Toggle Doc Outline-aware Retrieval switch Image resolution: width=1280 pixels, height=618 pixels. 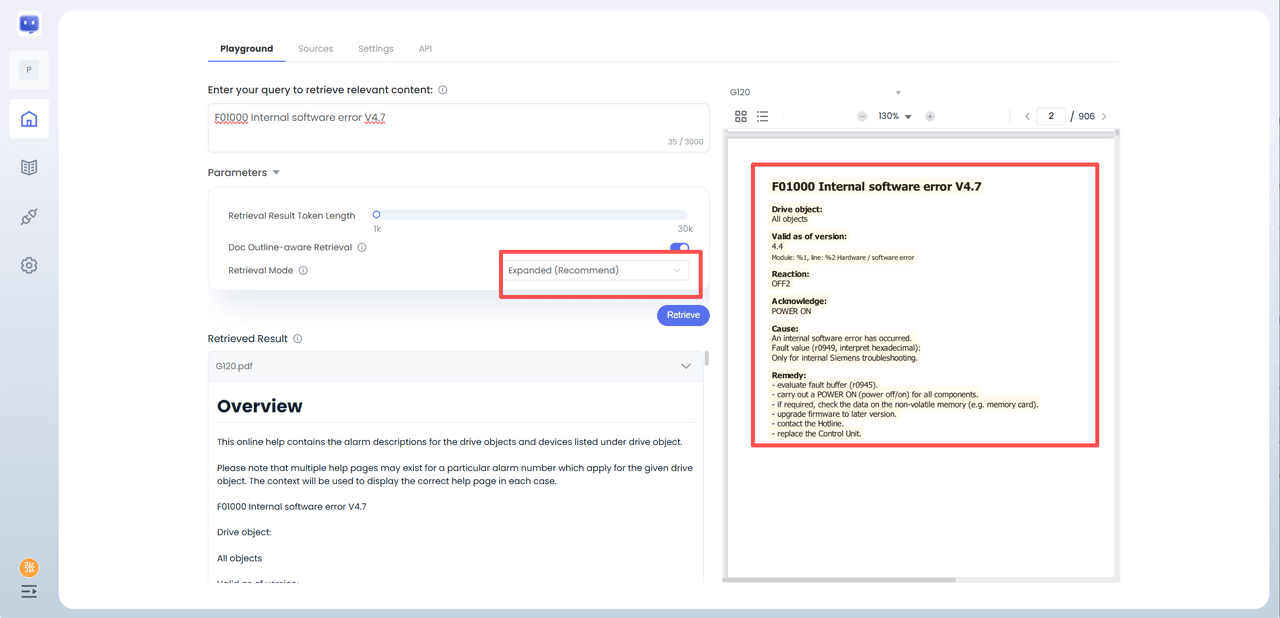point(679,248)
